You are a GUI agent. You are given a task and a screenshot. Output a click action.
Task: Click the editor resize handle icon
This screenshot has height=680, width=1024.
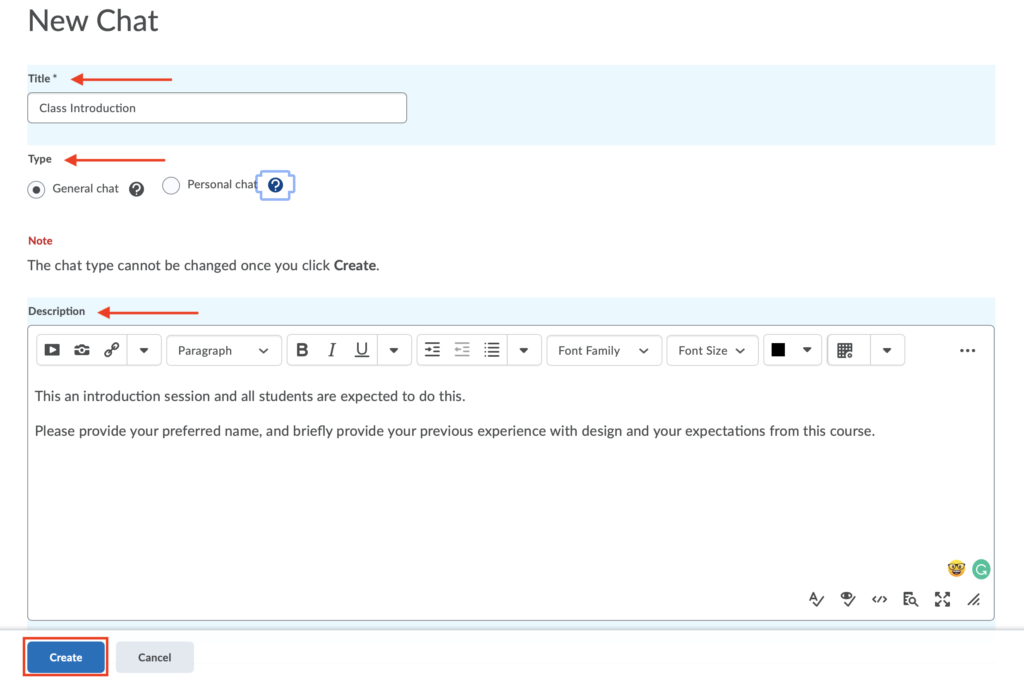tap(974, 599)
